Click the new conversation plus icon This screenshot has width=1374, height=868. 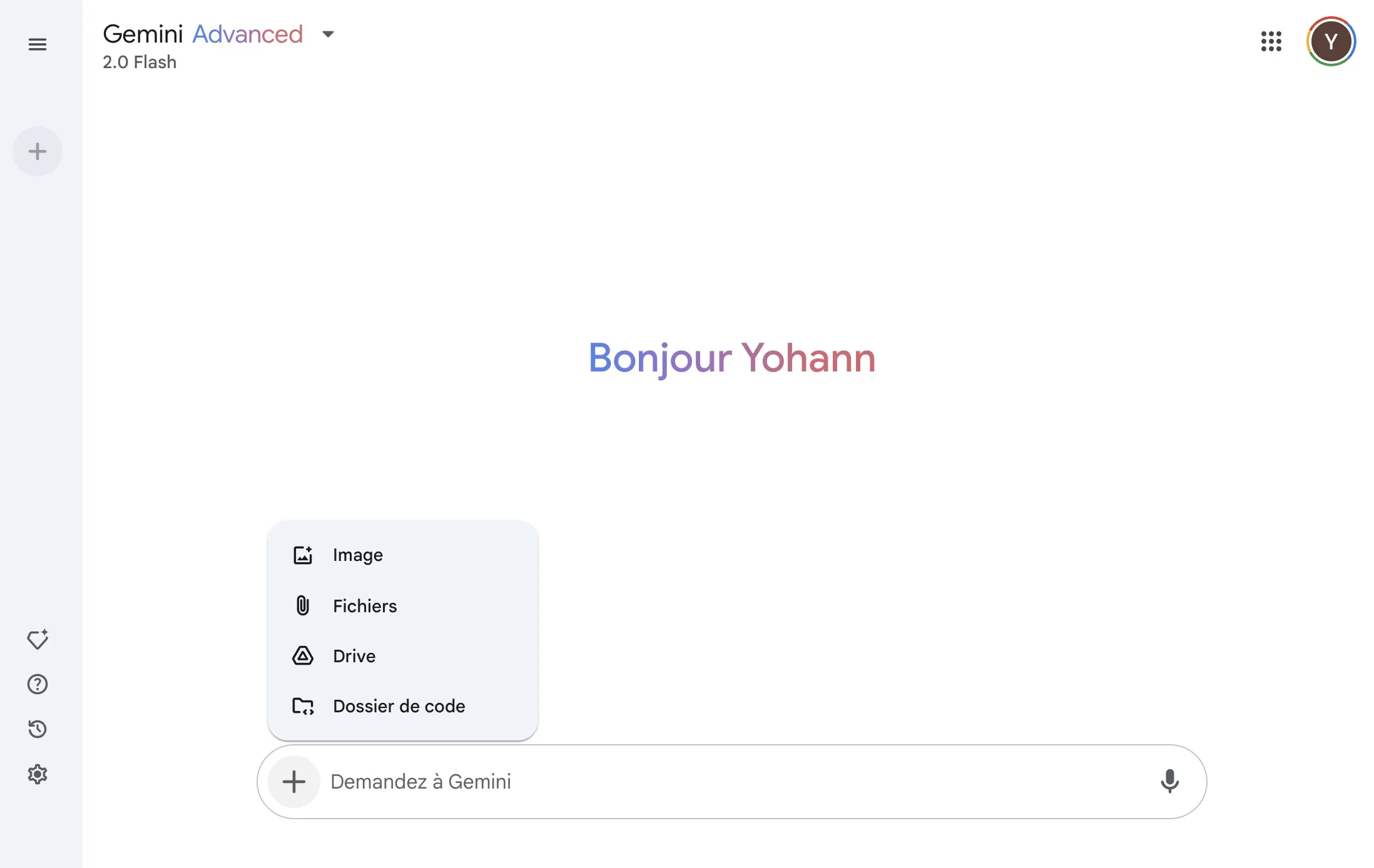38,151
